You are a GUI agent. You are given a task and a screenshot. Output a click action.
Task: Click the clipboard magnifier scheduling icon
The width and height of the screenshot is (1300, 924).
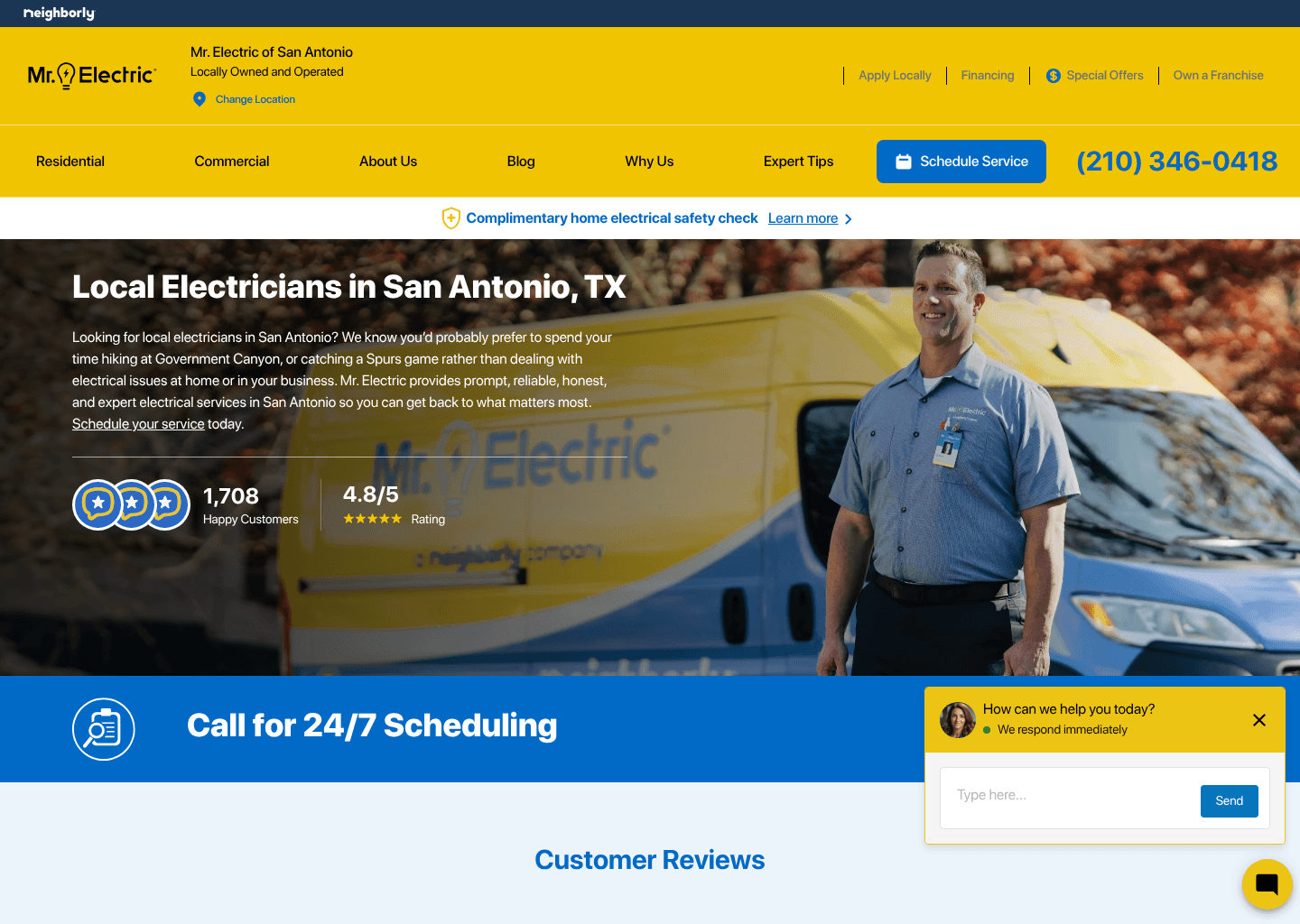pyautogui.click(x=104, y=729)
